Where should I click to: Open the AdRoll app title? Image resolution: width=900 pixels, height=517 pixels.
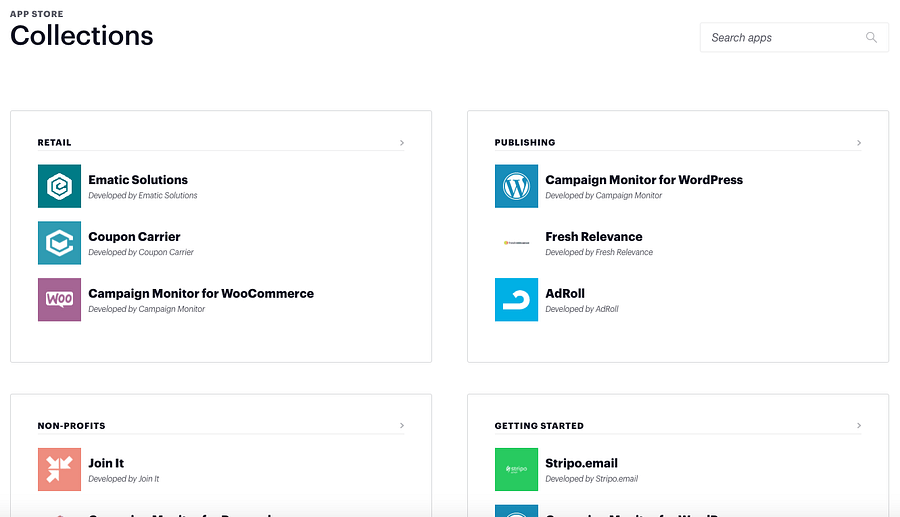pyautogui.click(x=565, y=293)
